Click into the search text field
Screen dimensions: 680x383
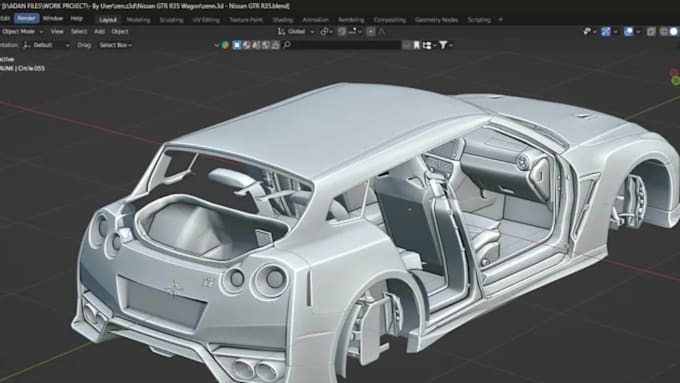click(346, 45)
